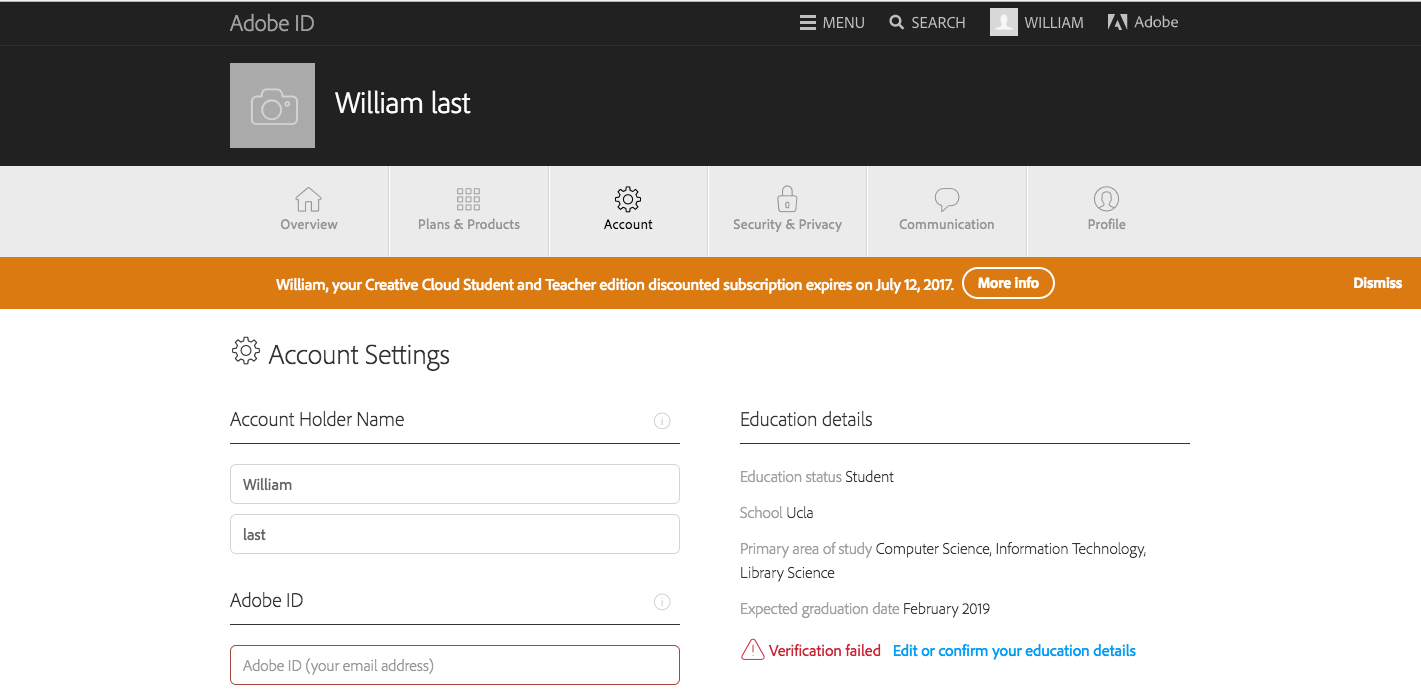Click the William user avatar icon
This screenshot has height=690, width=1421.
pos(1004,23)
